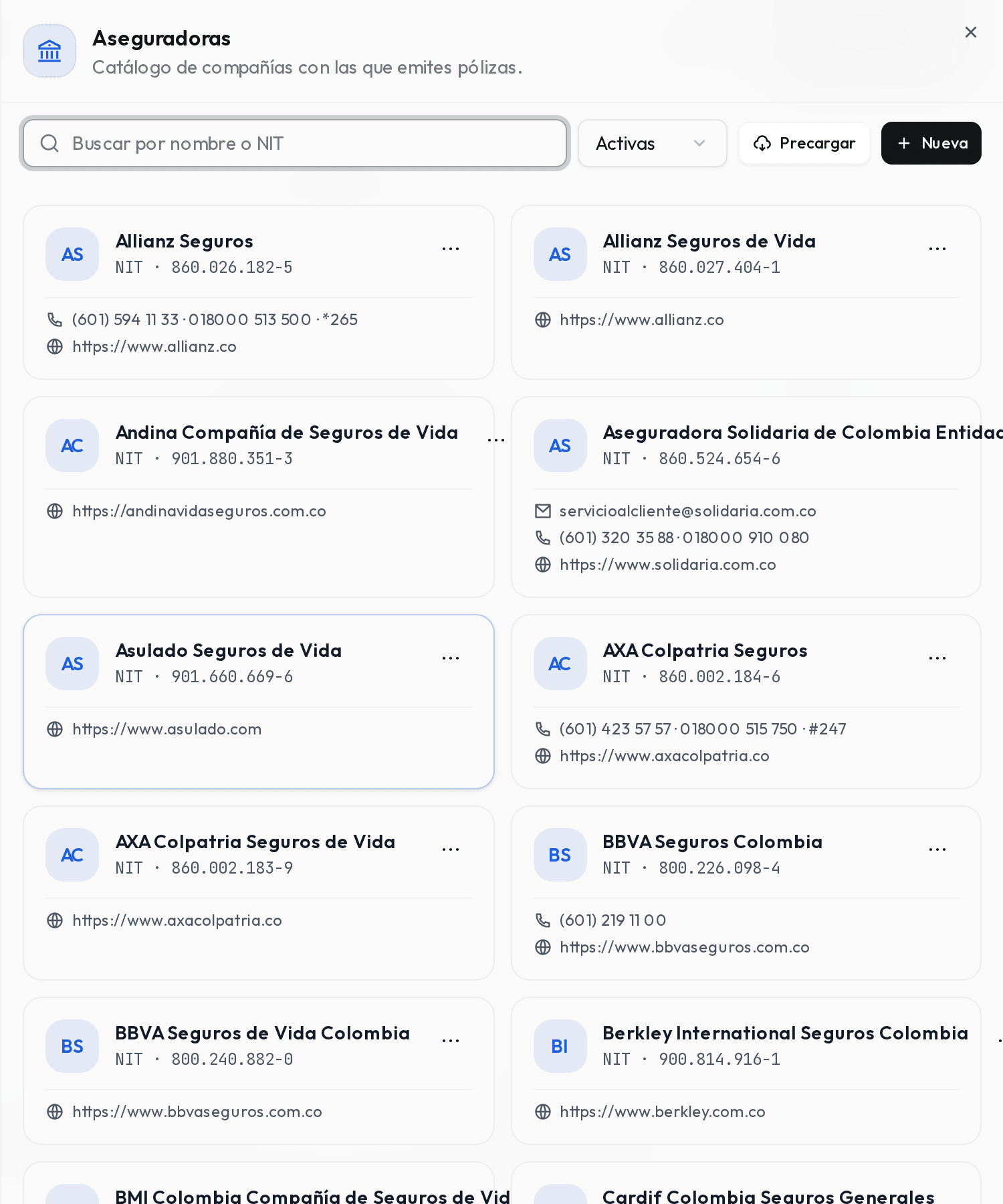Open the www.solidaria.com.co link
Viewport: 1003px width, 1204px height.
(668, 565)
